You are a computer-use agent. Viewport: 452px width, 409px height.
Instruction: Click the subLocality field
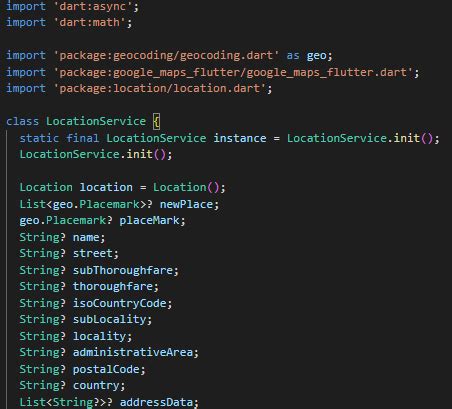(109, 319)
